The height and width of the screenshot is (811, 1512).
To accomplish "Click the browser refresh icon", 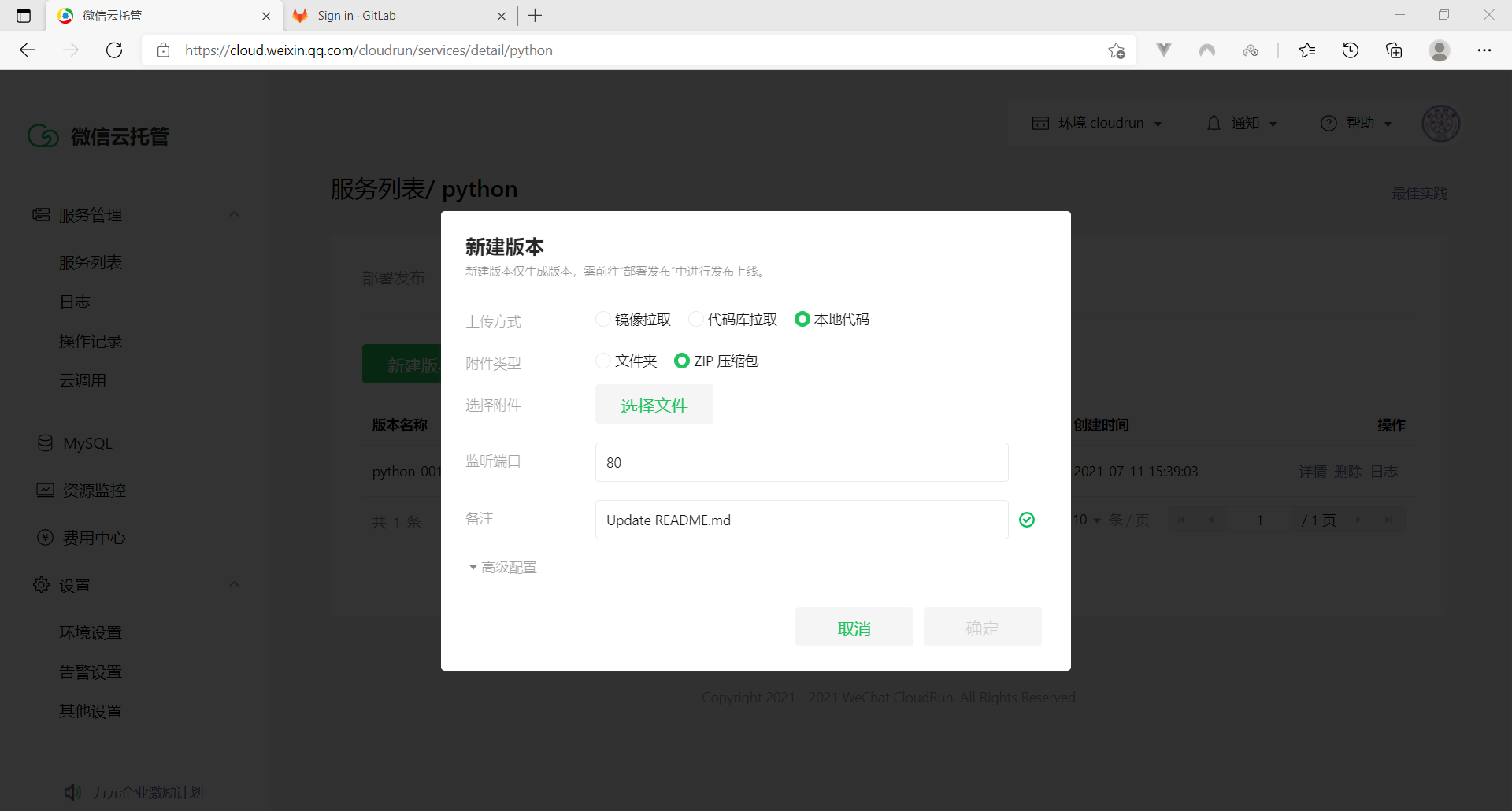I will (114, 50).
